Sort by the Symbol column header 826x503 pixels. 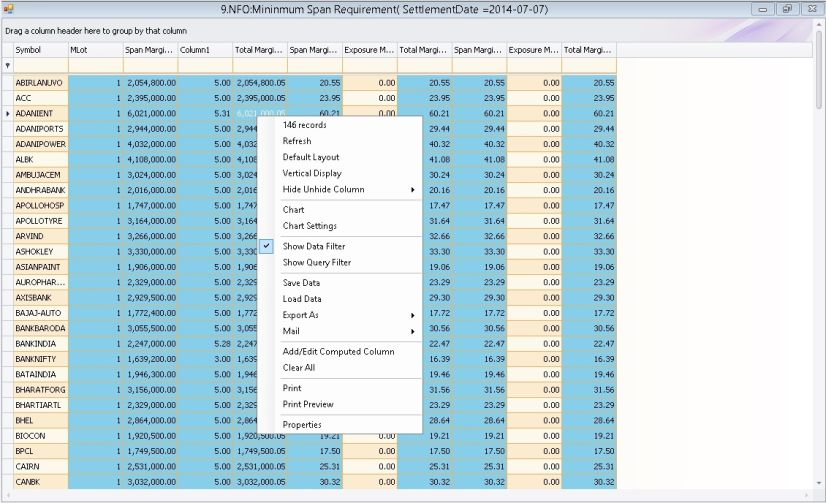41,50
